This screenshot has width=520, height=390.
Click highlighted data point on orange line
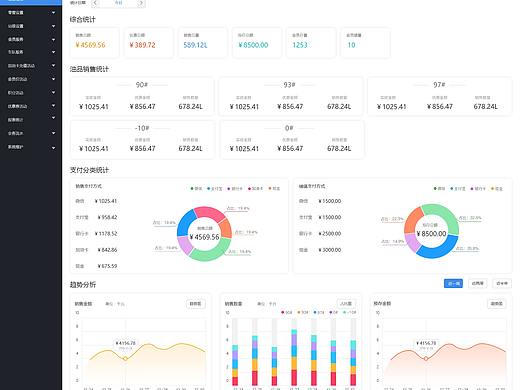(x=426, y=359)
